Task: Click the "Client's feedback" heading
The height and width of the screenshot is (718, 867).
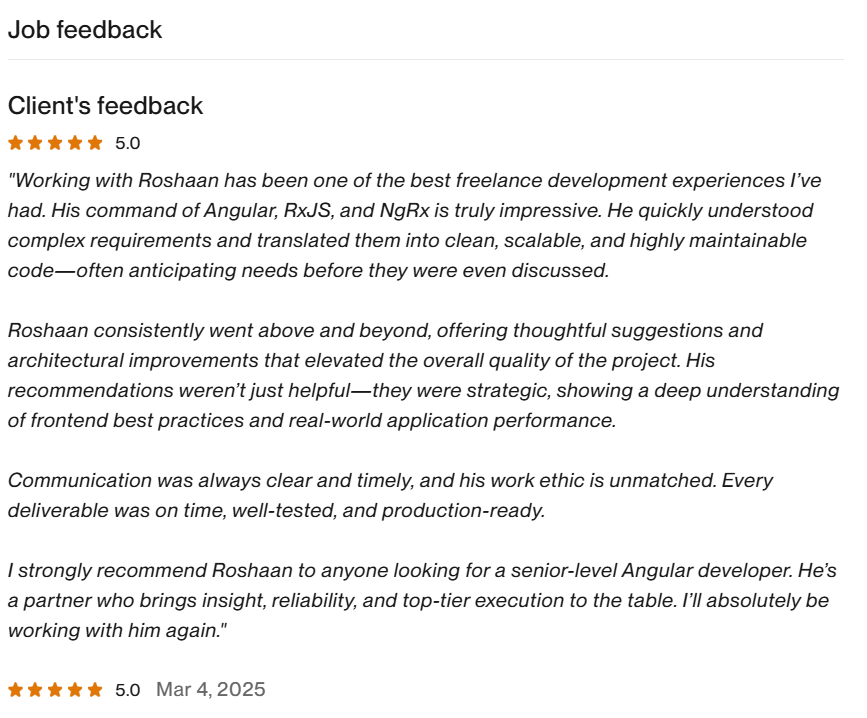Action: (105, 106)
